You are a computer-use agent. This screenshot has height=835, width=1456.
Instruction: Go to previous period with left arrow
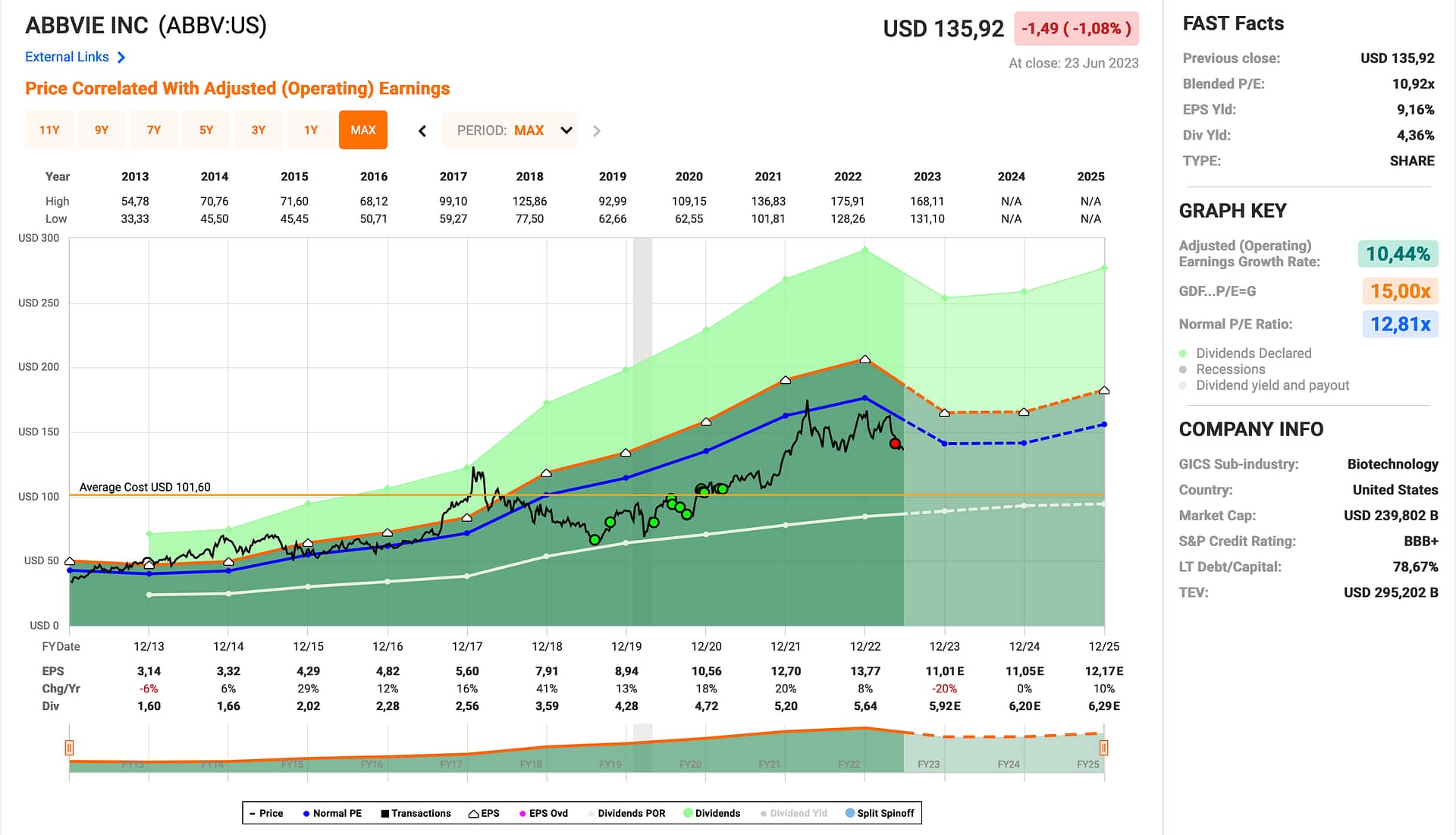point(422,131)
